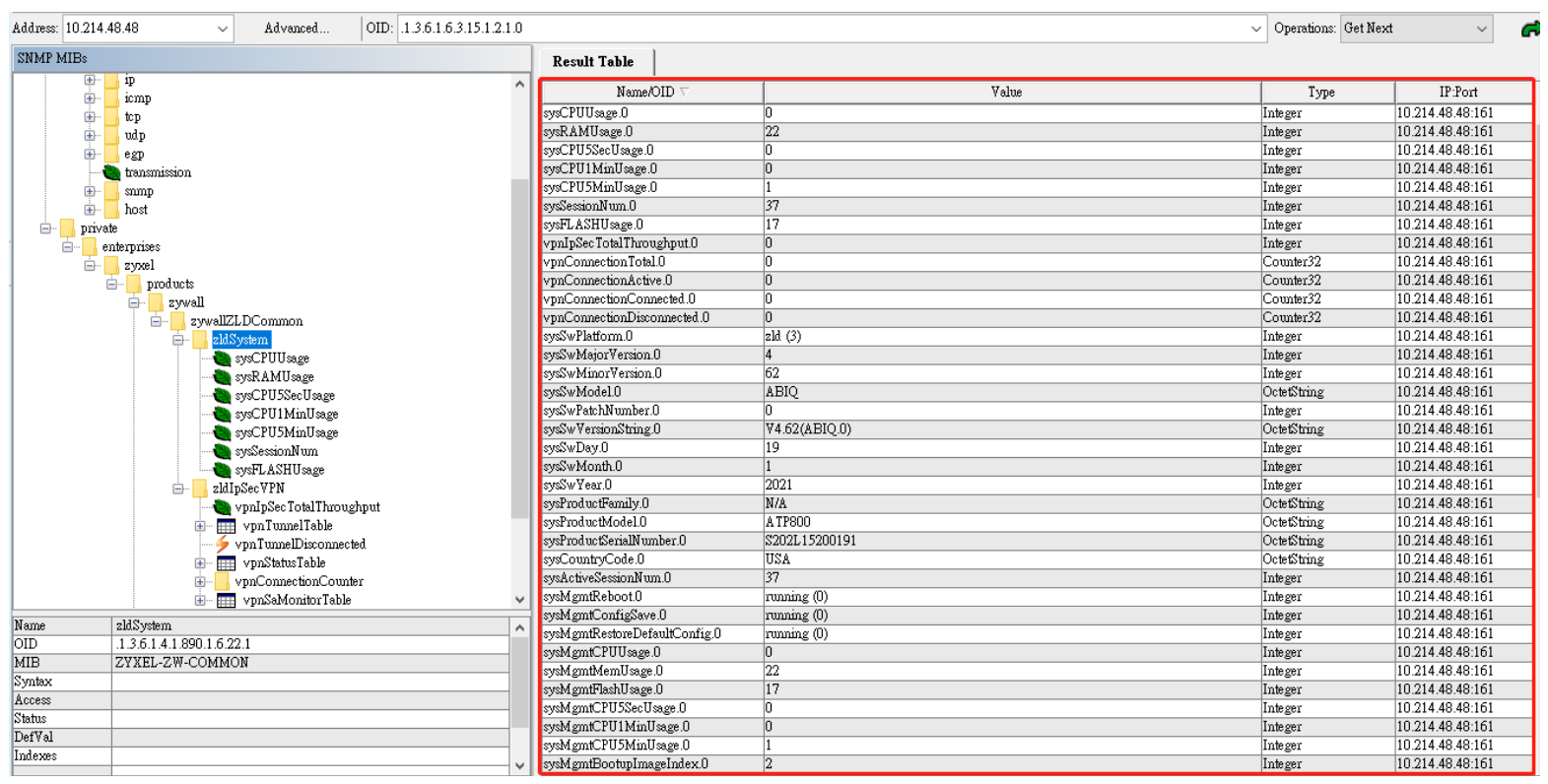Click the zldSystem folder icon
Viewport: 1548px width, 784px height.
click(200, 340)
